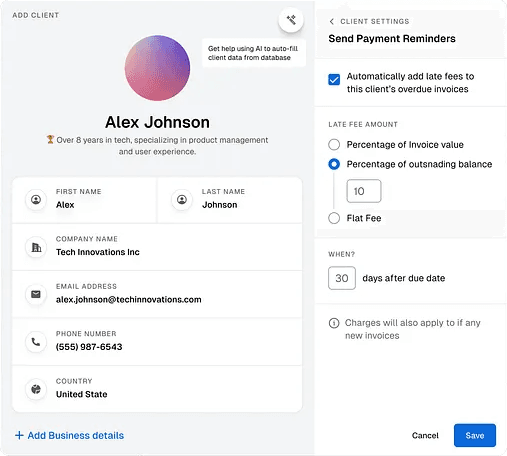
Task: Click the 'days after due date' text
Action: point(404,278)
